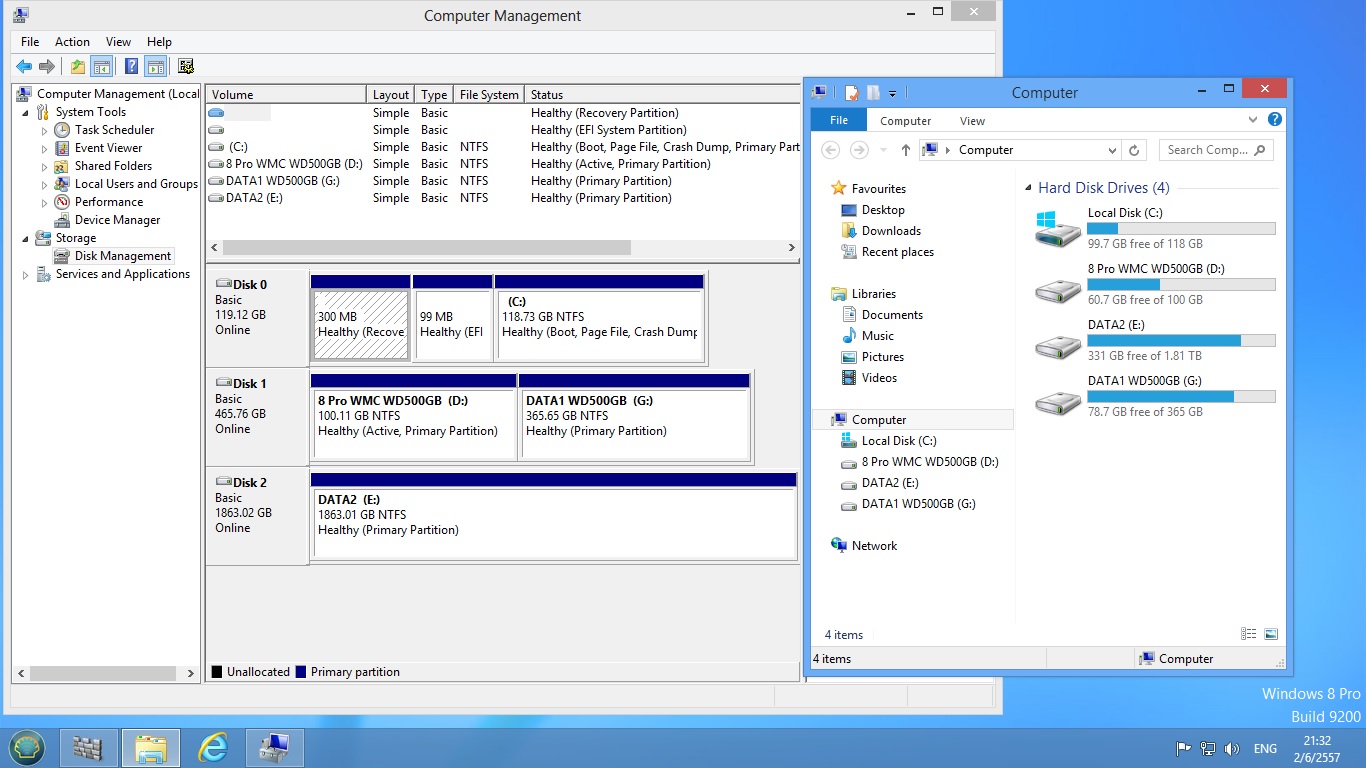Toggle the Show/Hide Action Pane toolbar button
The width and height of the screenshot is (1366, 768).
point(155,67)
